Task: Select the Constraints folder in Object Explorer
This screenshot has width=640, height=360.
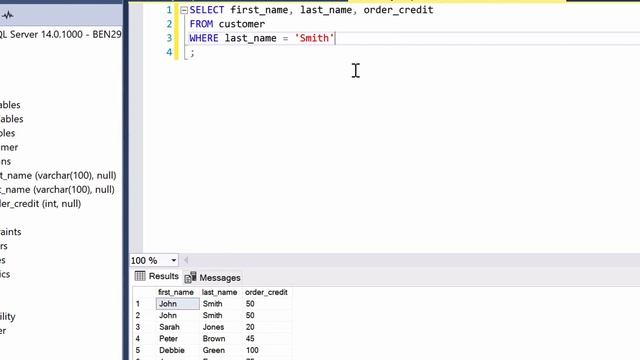Action: [x=11, y=232]
